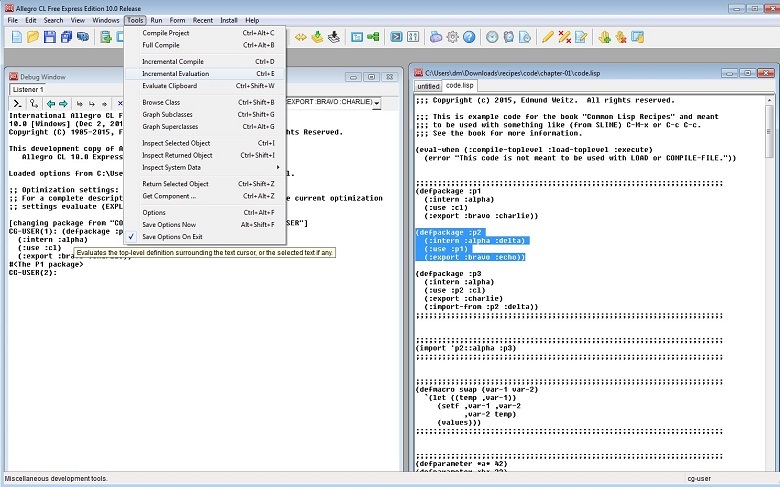Click the gear options toolbar icon

click(453, 37)
